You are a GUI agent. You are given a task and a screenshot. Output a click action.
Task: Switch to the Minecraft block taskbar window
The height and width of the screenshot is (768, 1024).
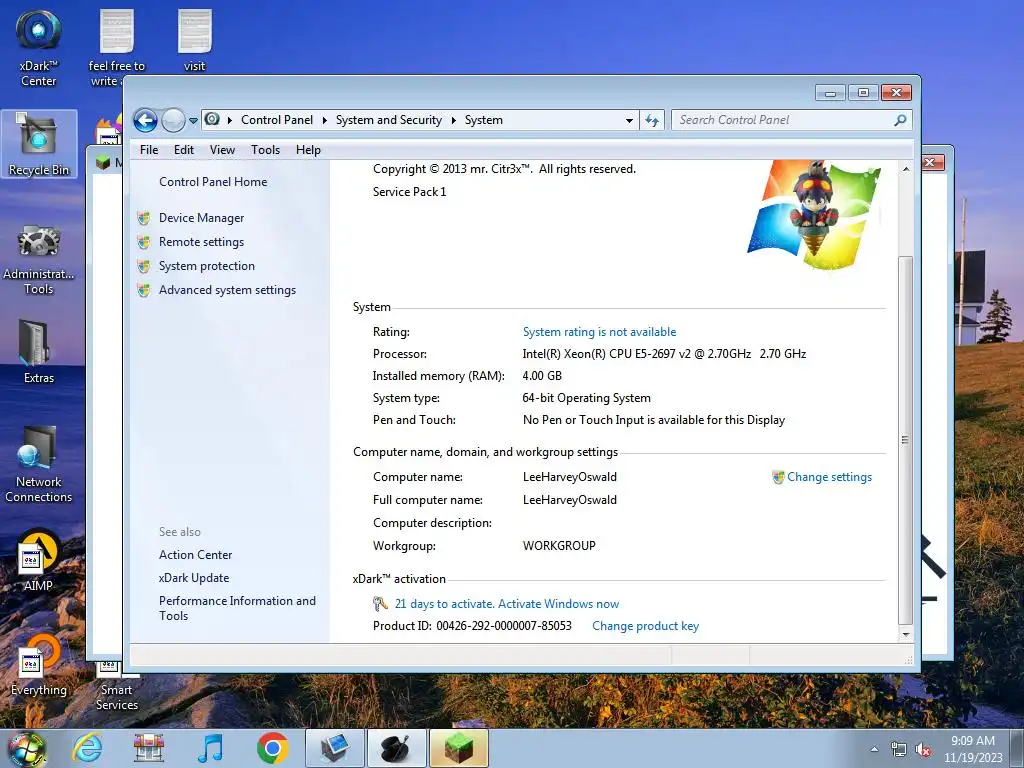(458, 748)
